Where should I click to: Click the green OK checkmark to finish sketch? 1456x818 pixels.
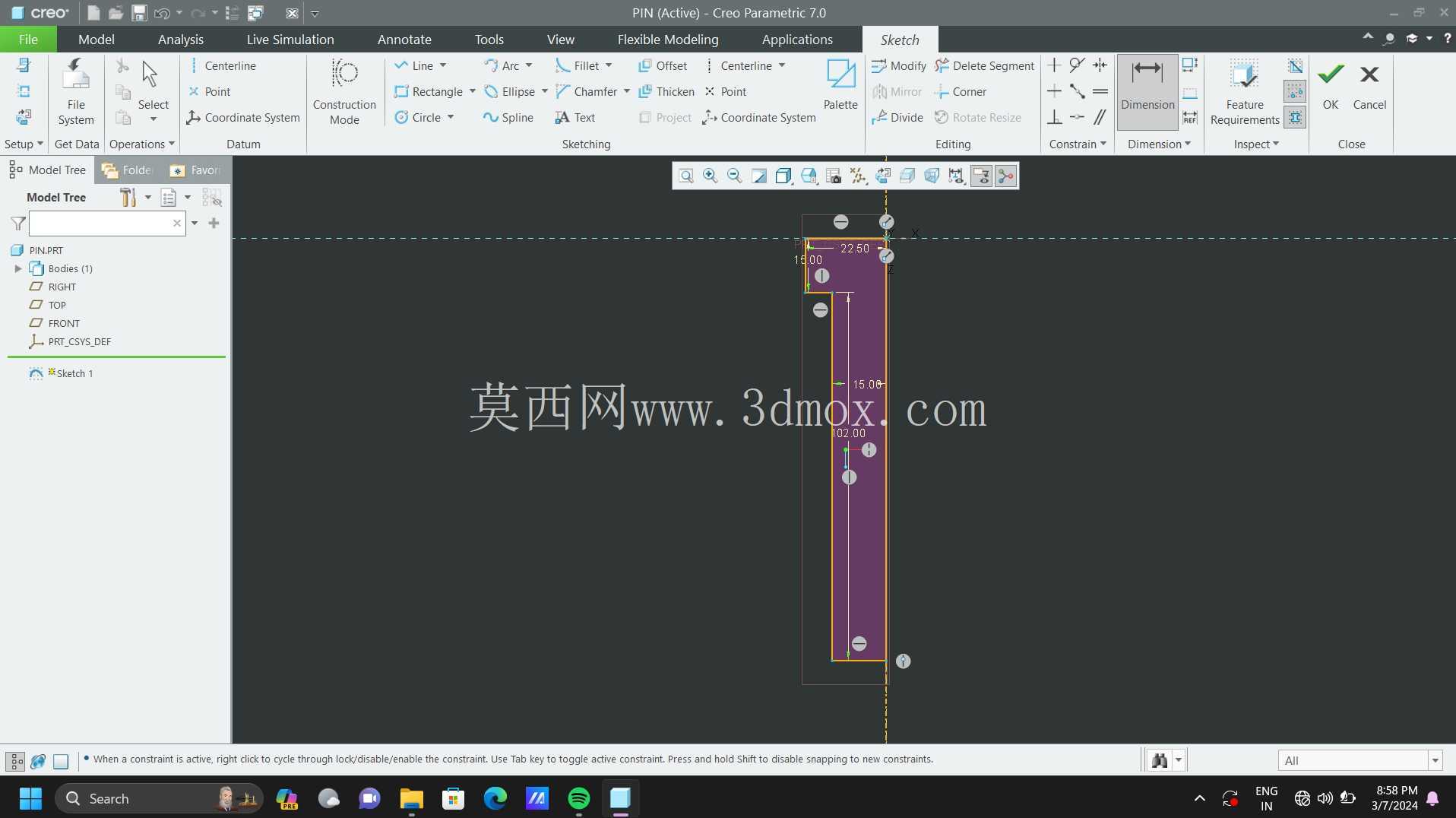pyautogui.click(x=1331, y=85)
